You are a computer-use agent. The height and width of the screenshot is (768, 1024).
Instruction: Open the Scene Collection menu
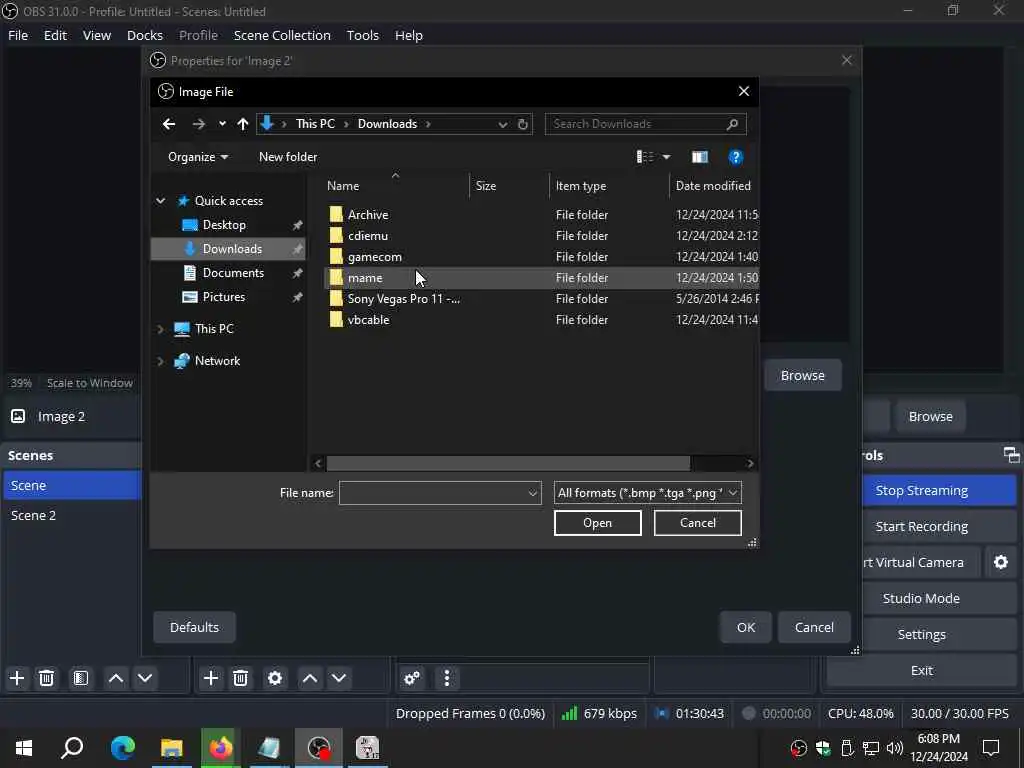pyautogui.click(x=282, y=35)
